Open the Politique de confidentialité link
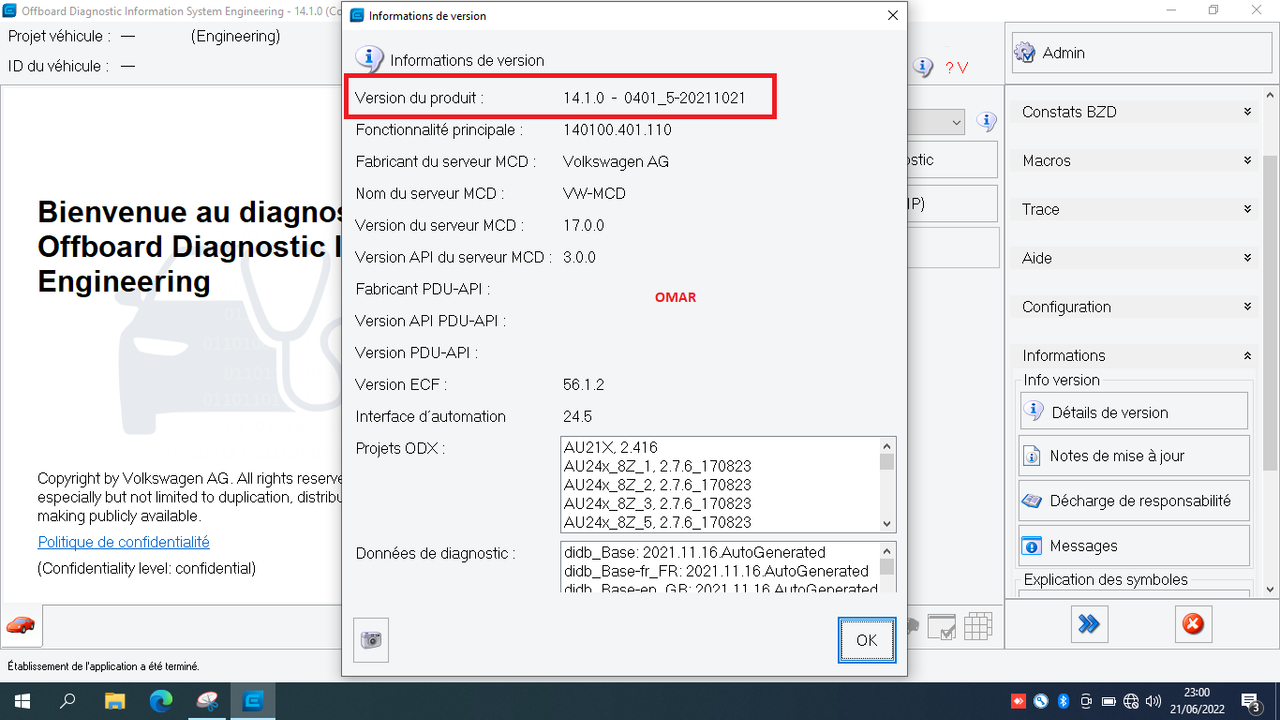This screenshot has height=720, width=1280. tap(124, 542)
